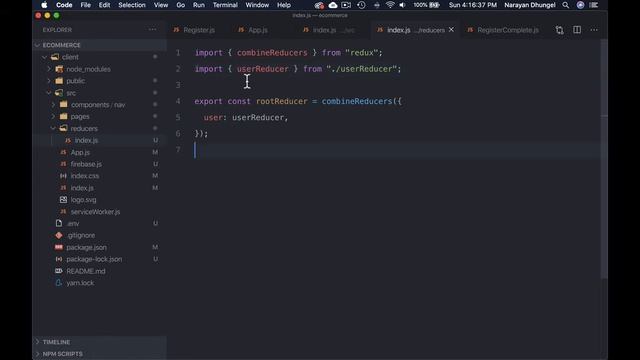
Task: Click the yarn icon beside yarn.lock
Action: tap(59, 283)
